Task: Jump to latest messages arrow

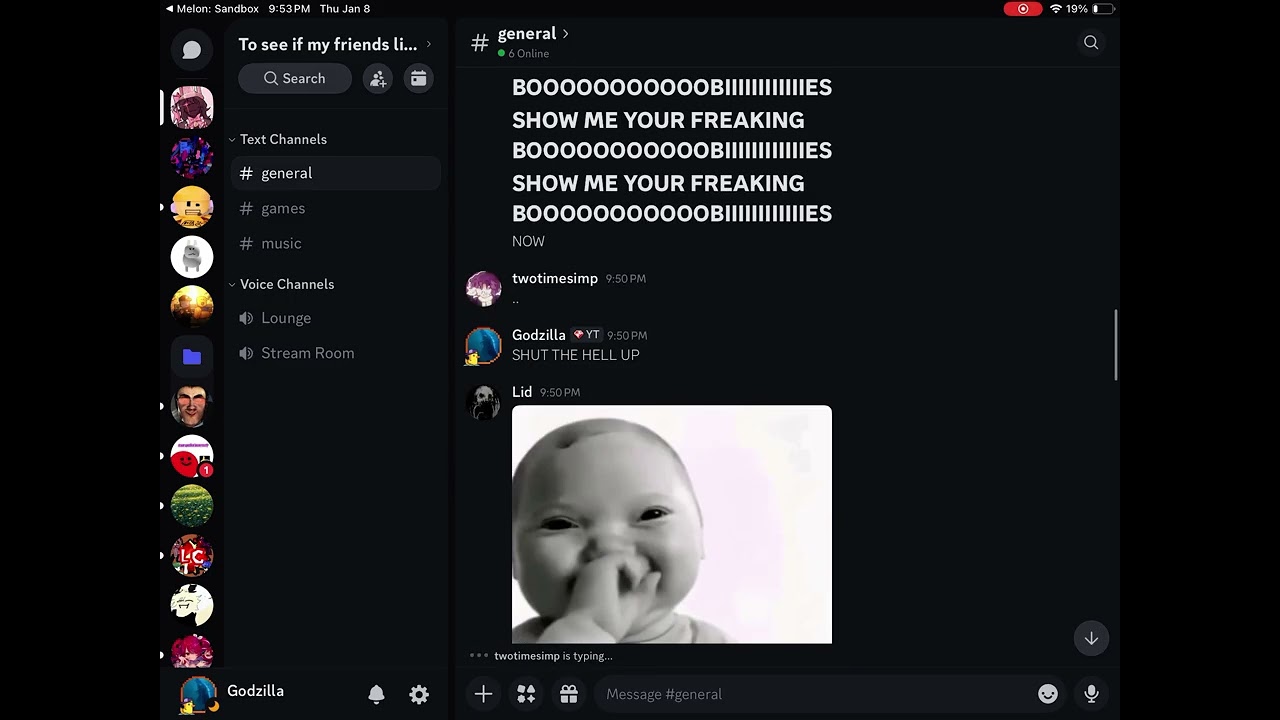Action: [x=1091, y=638]
